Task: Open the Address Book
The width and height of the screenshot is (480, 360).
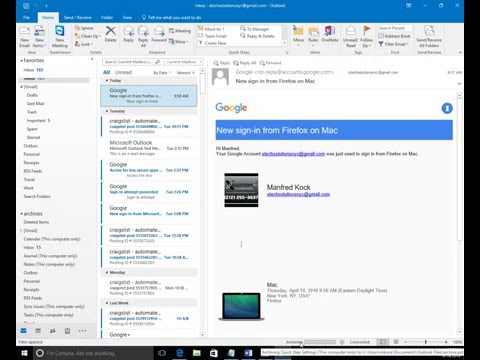Action: coord(394,36)
